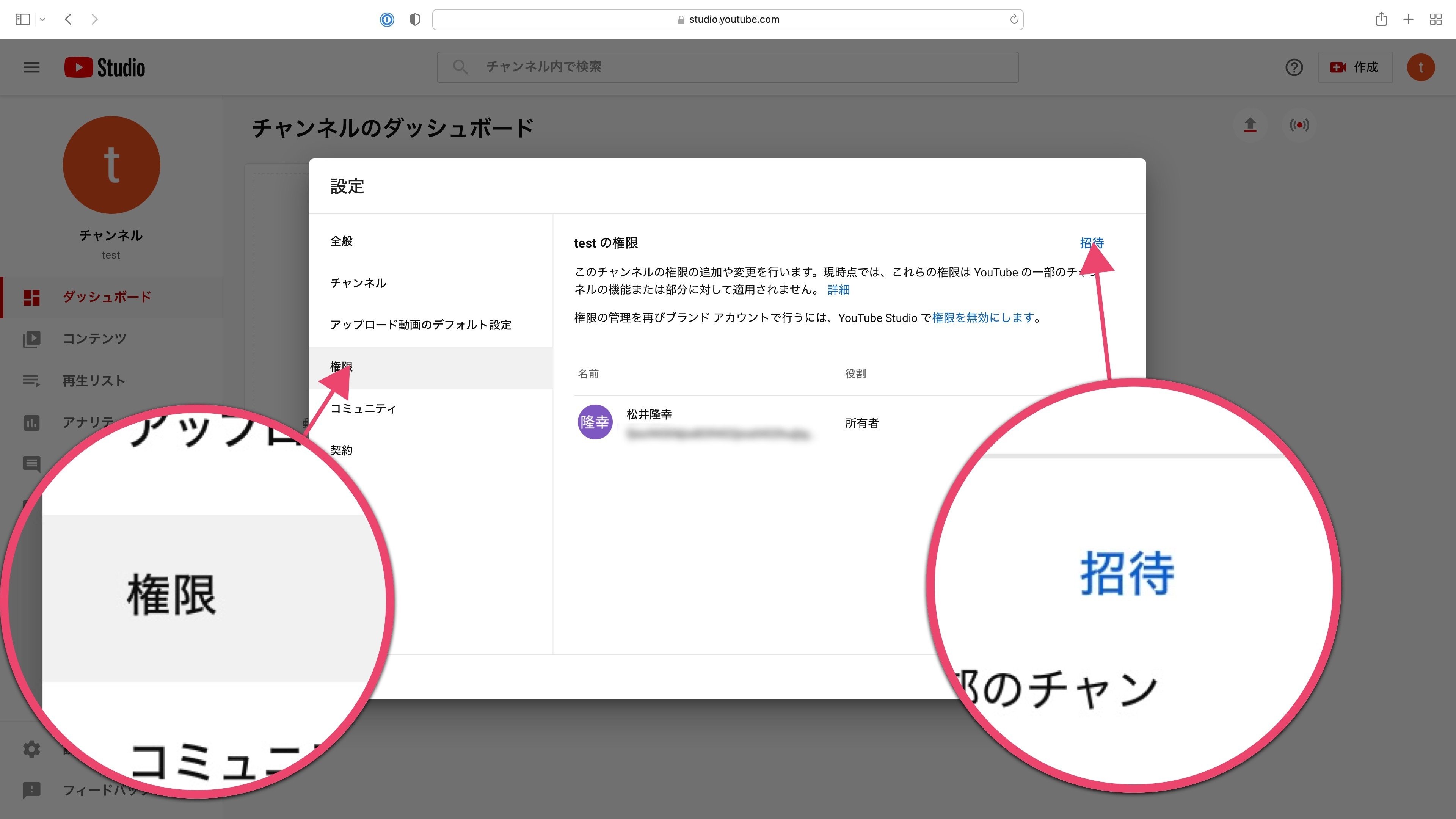
Task: Select 権限 tab in settings
Action: (431, 367)
